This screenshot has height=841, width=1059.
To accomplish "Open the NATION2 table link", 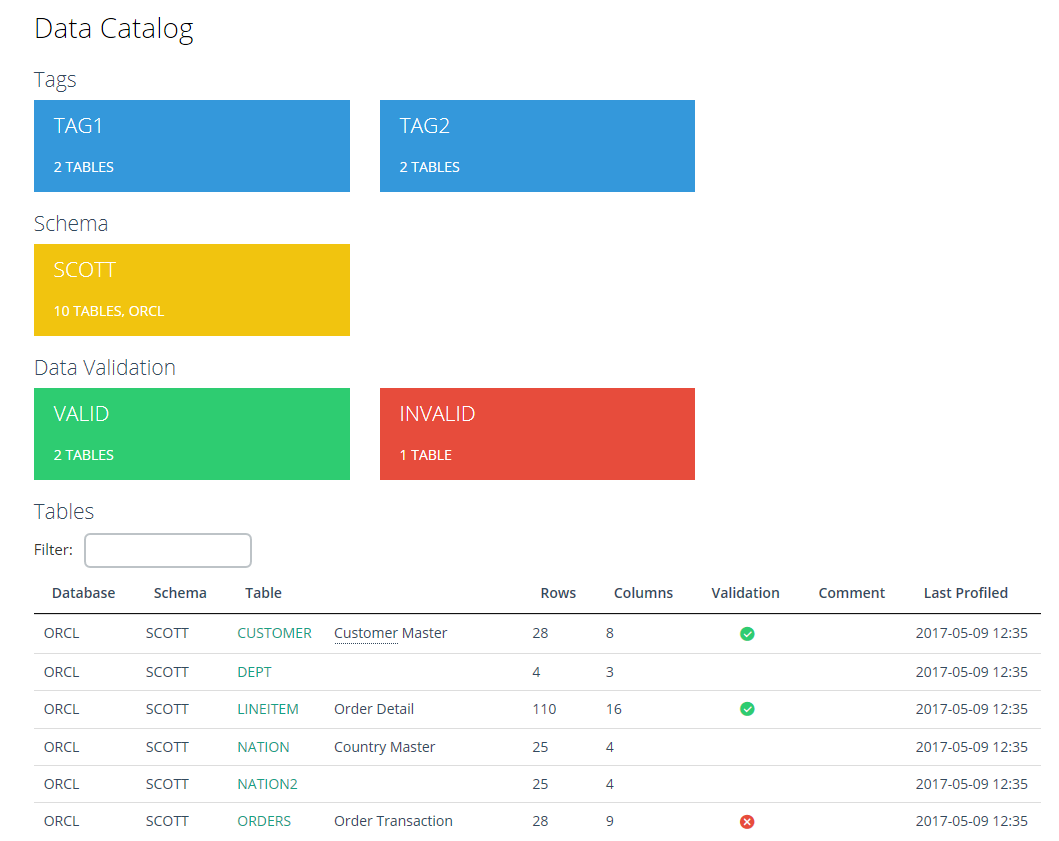I will coord(267,784).
